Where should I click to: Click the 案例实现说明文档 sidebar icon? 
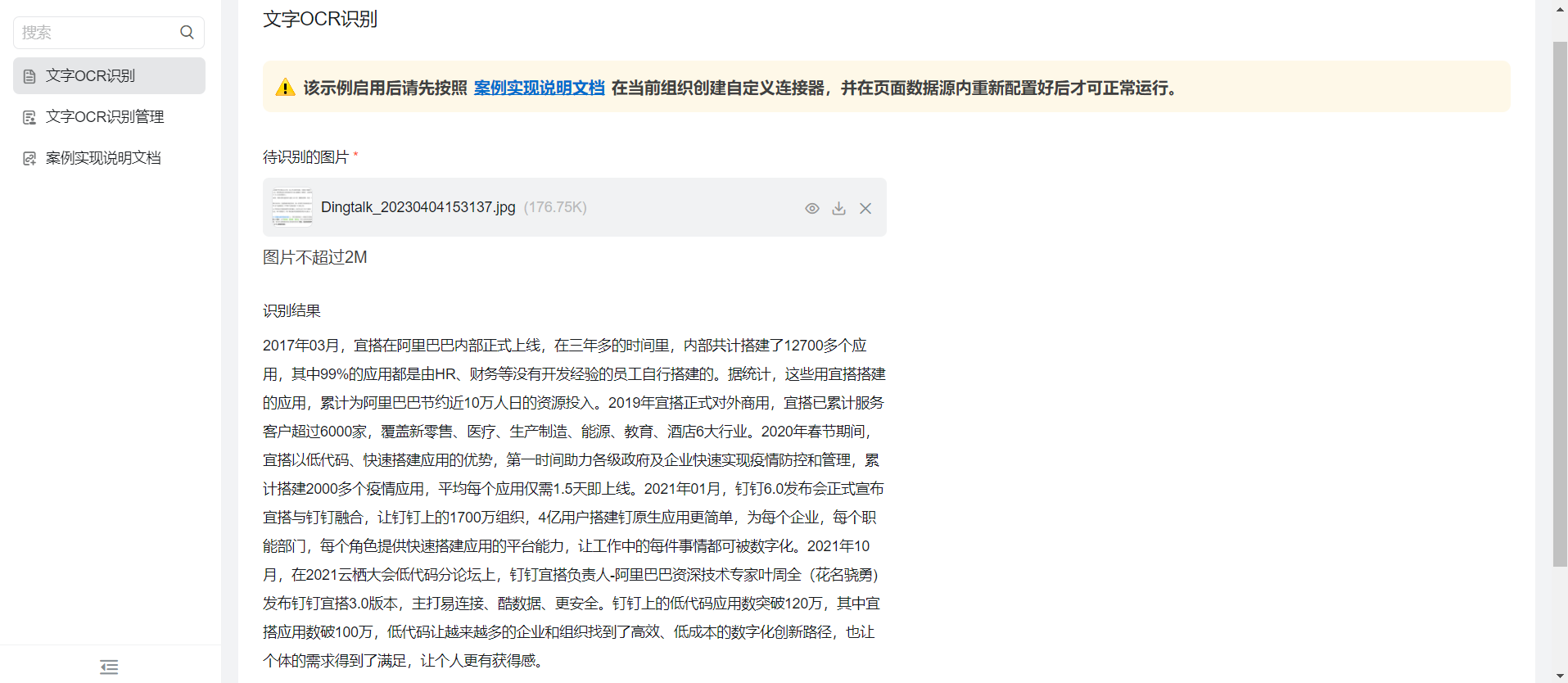point(29,158)
